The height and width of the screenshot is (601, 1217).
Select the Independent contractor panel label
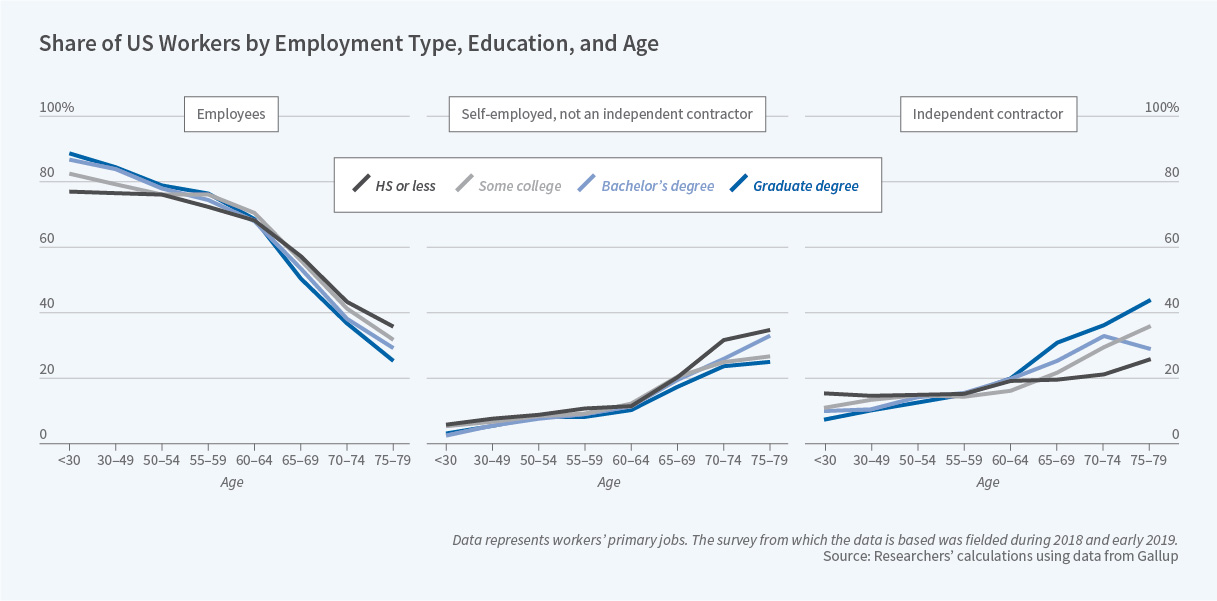(x=988, y=114)
